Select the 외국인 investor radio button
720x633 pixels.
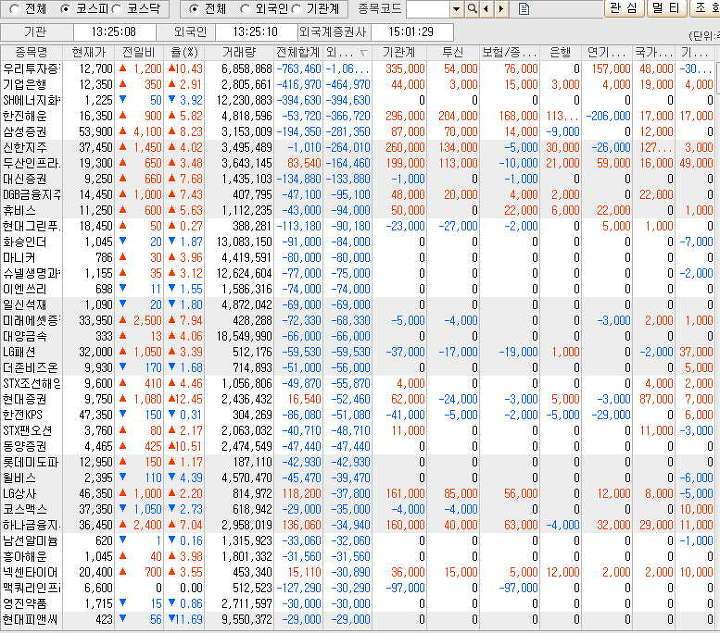245,9
